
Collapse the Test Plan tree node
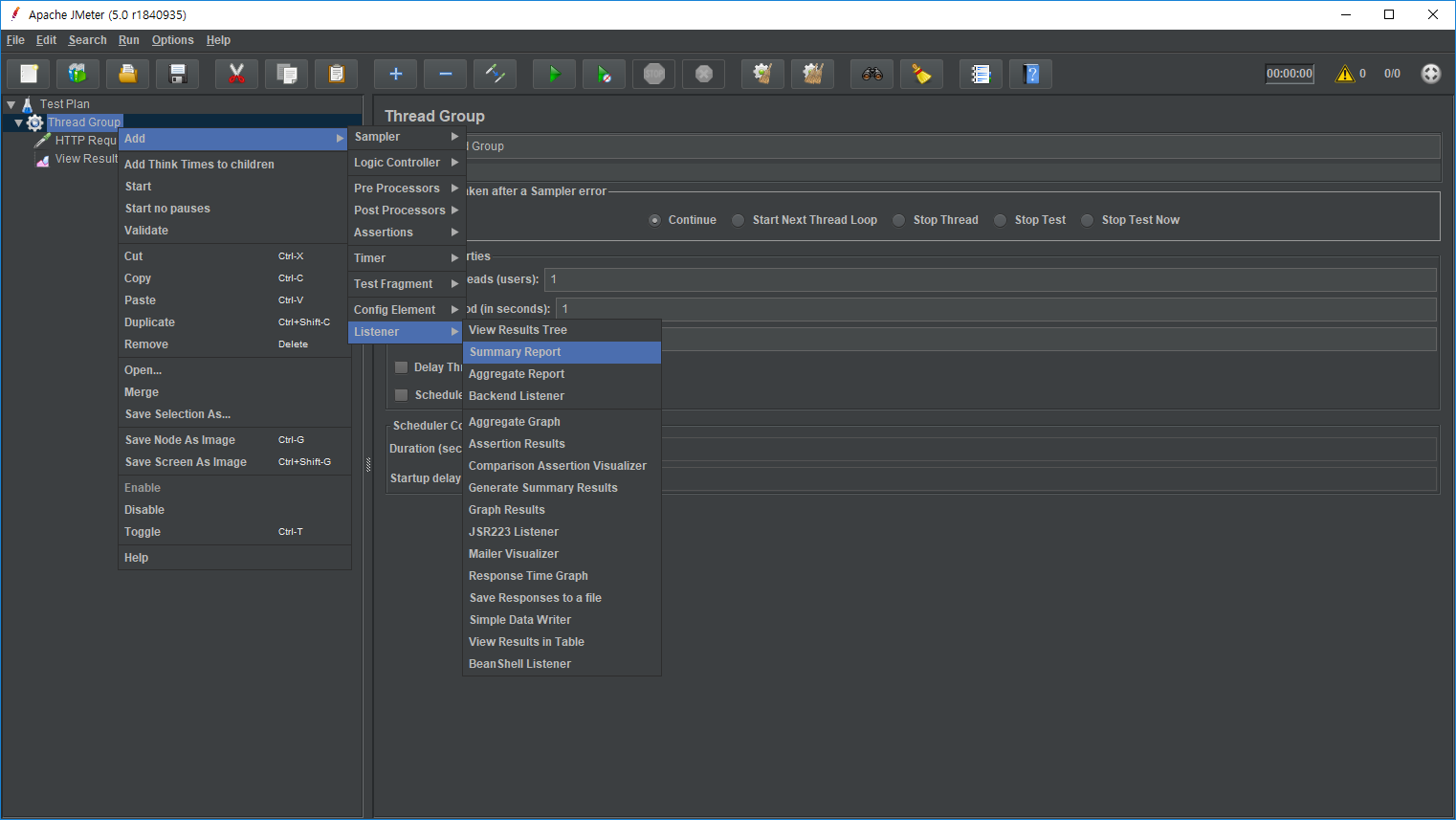point(11,104)
